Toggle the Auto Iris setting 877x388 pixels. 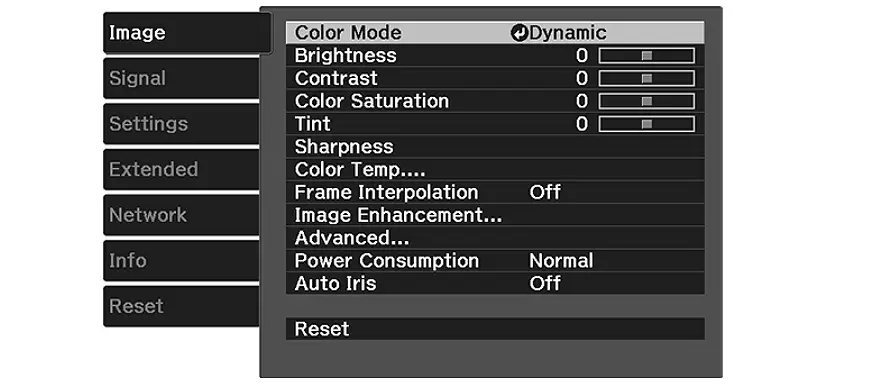click(495, 283)
